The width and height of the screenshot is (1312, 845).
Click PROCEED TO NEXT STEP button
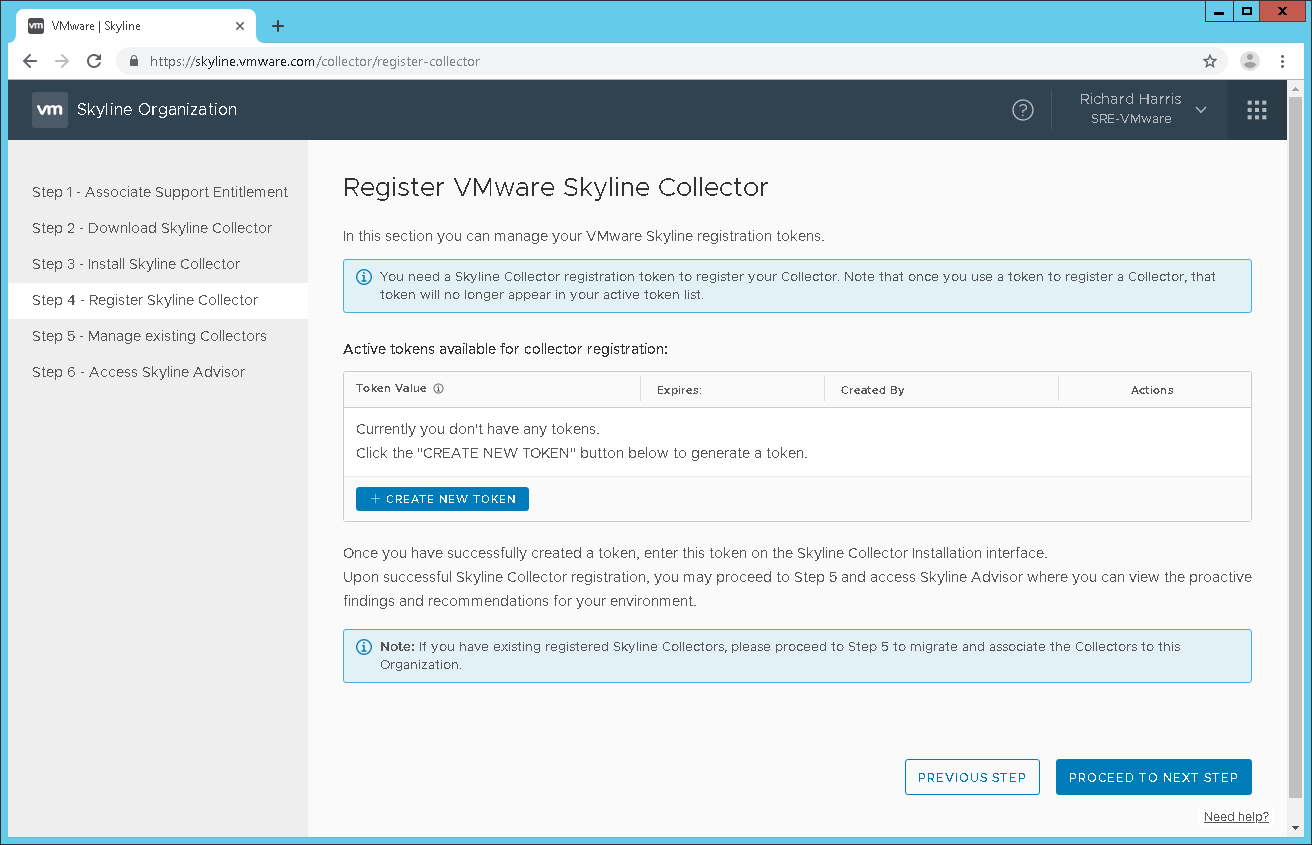(1154, 777)
